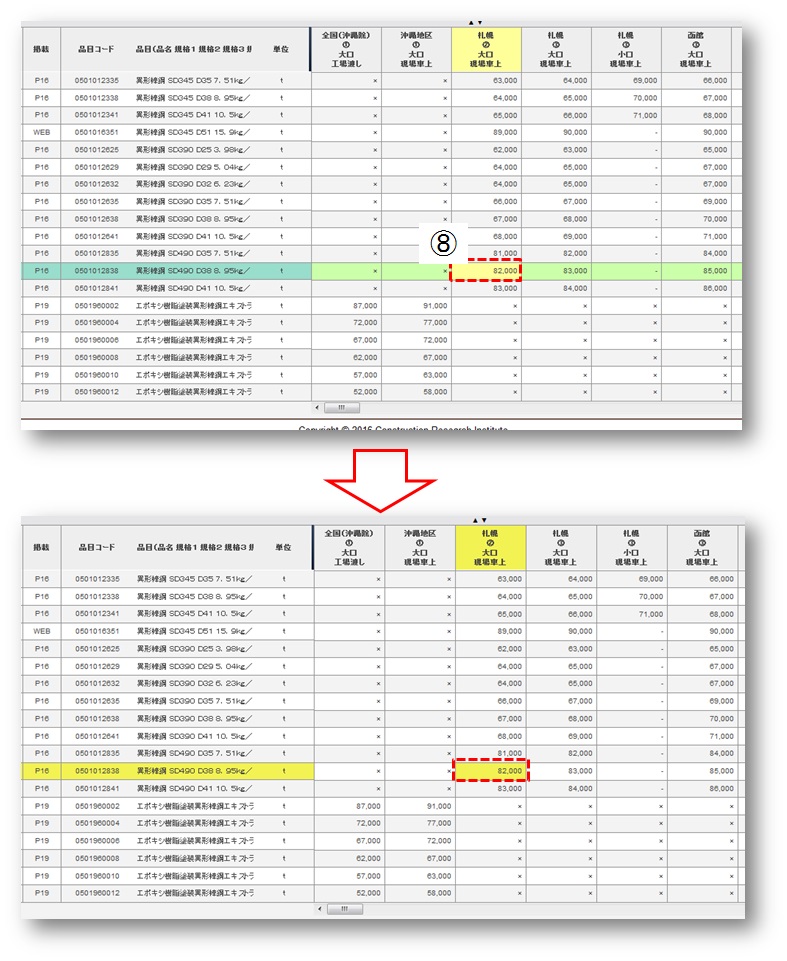Click 89,000 cell in lower table
This screenshot has width=787, height=961.
coord(490,631)
